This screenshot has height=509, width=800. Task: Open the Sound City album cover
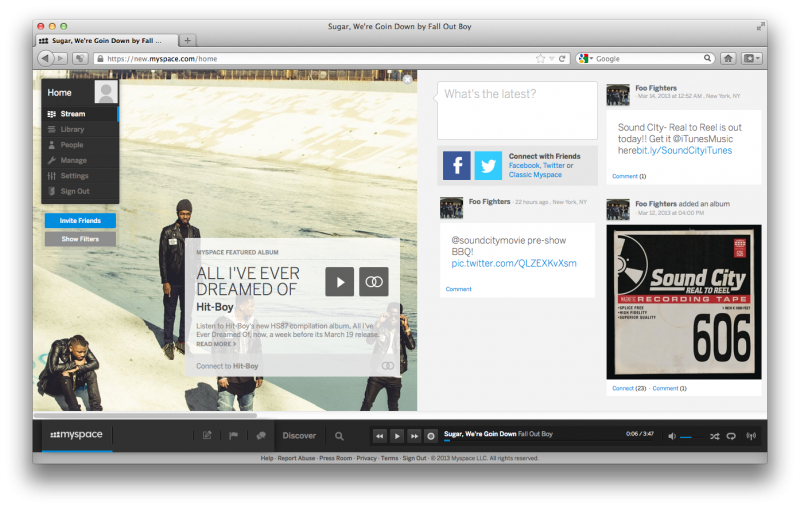[684, 302]
